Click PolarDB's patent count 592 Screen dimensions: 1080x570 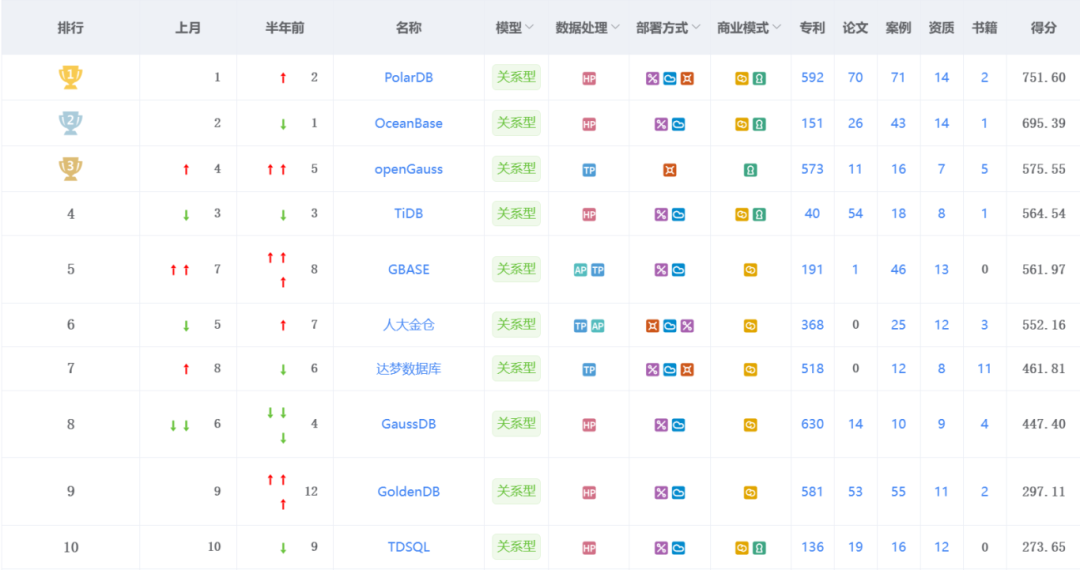point(812,77)
